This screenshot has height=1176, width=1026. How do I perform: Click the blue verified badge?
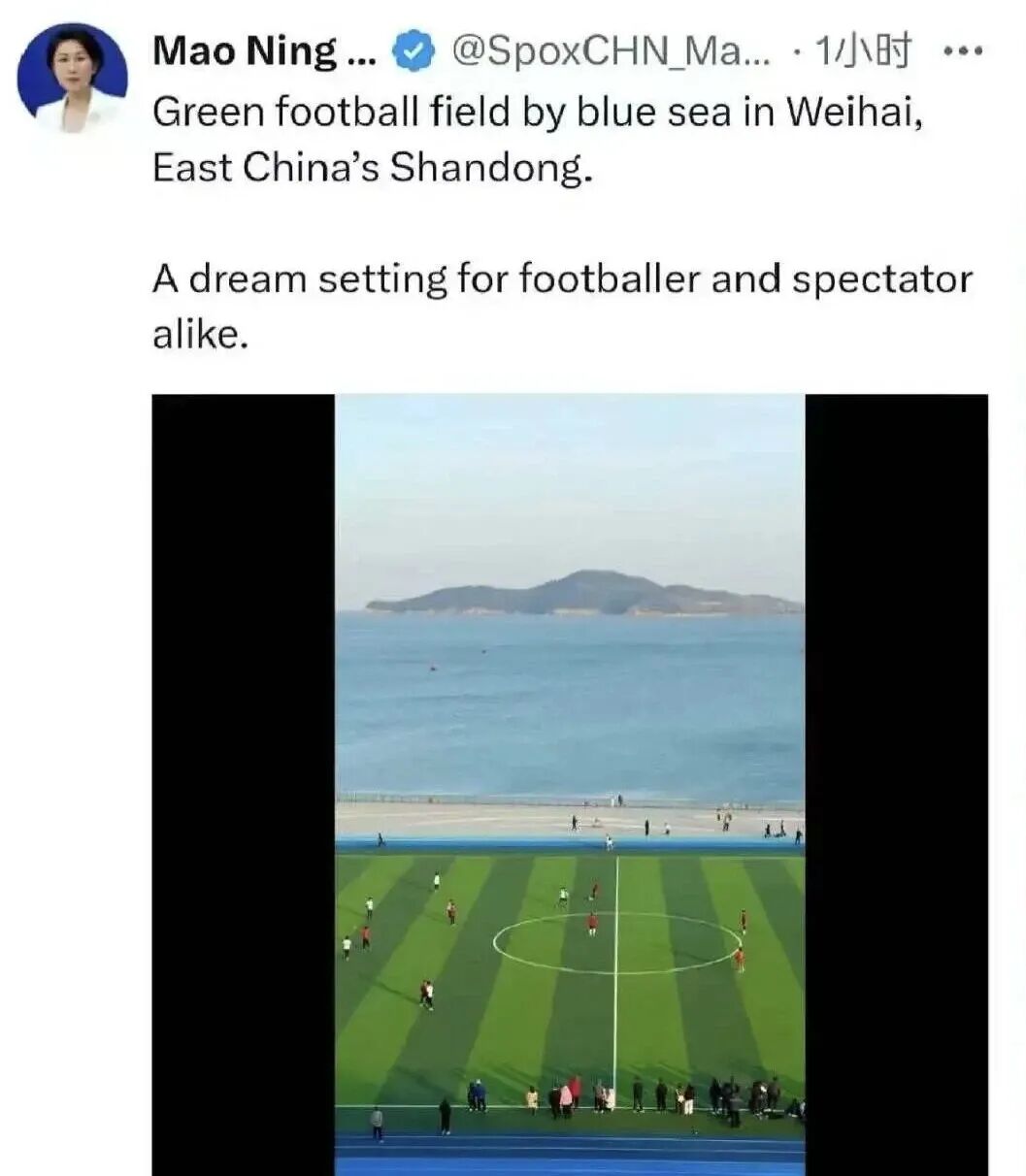coord(414,51)
